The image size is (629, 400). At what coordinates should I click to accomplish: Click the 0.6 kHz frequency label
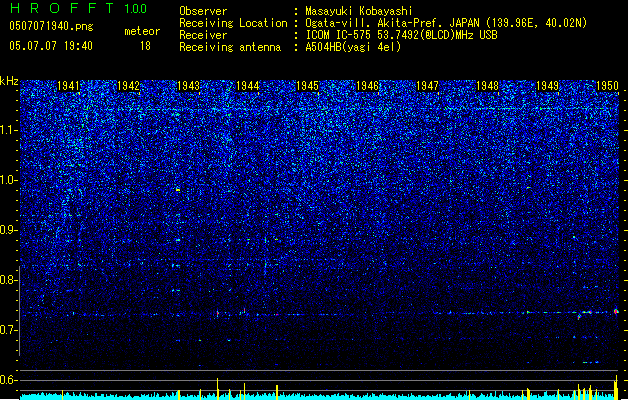pos(9,380)
